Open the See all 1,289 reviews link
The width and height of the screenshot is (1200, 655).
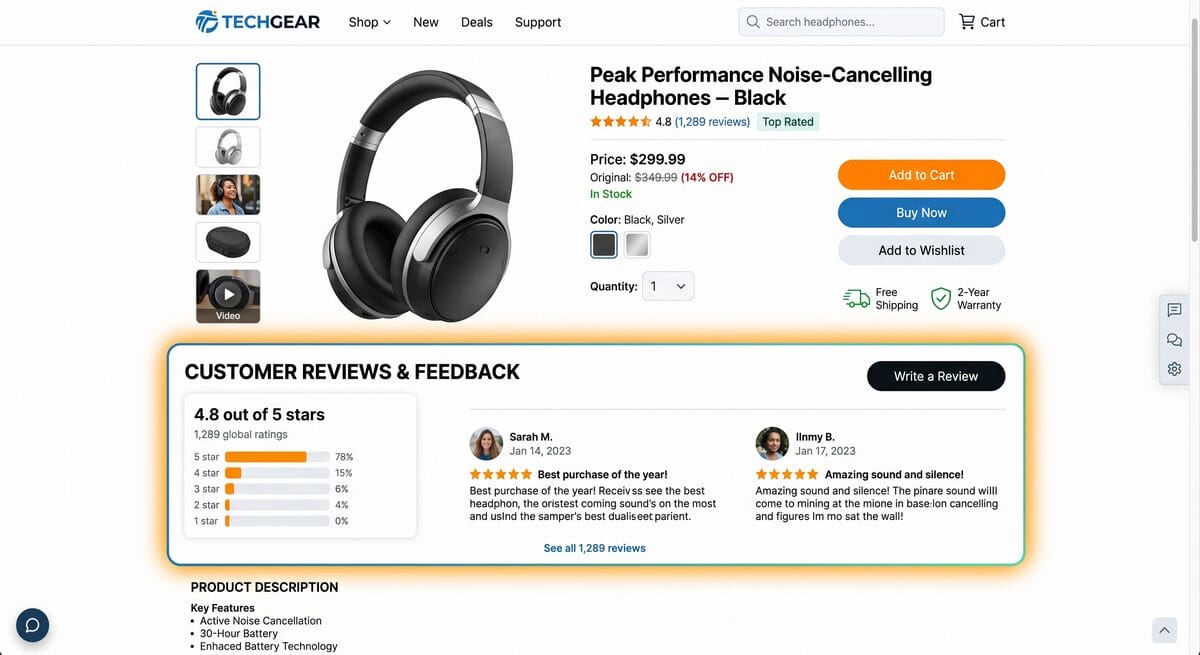click(x=594, y=548)
